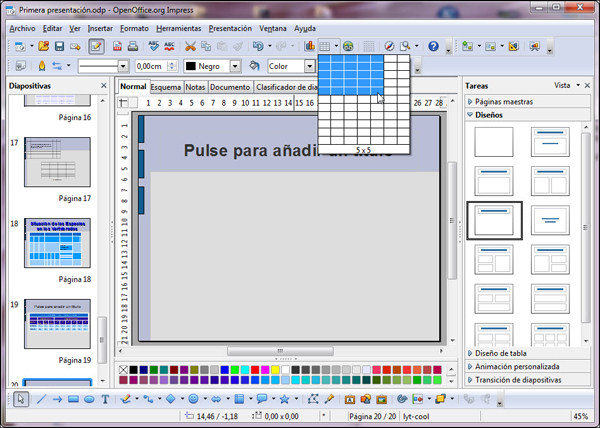Open the Negro line color dropdown

click(x=235, y=66)
